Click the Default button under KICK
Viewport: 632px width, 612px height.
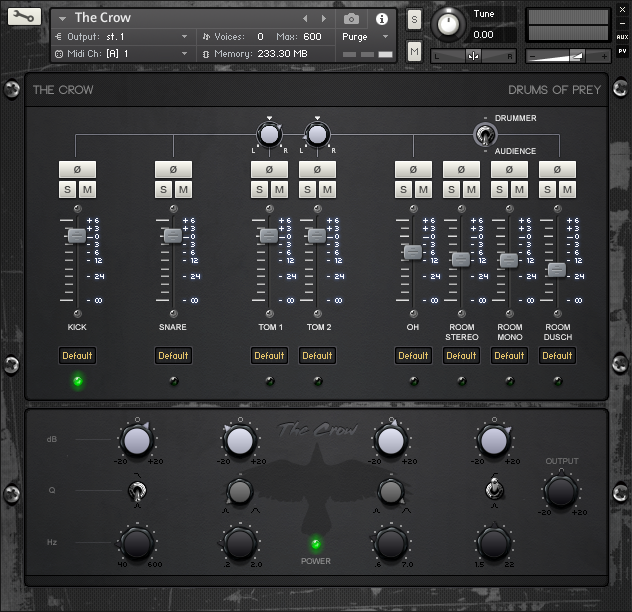tap(77, 355)
